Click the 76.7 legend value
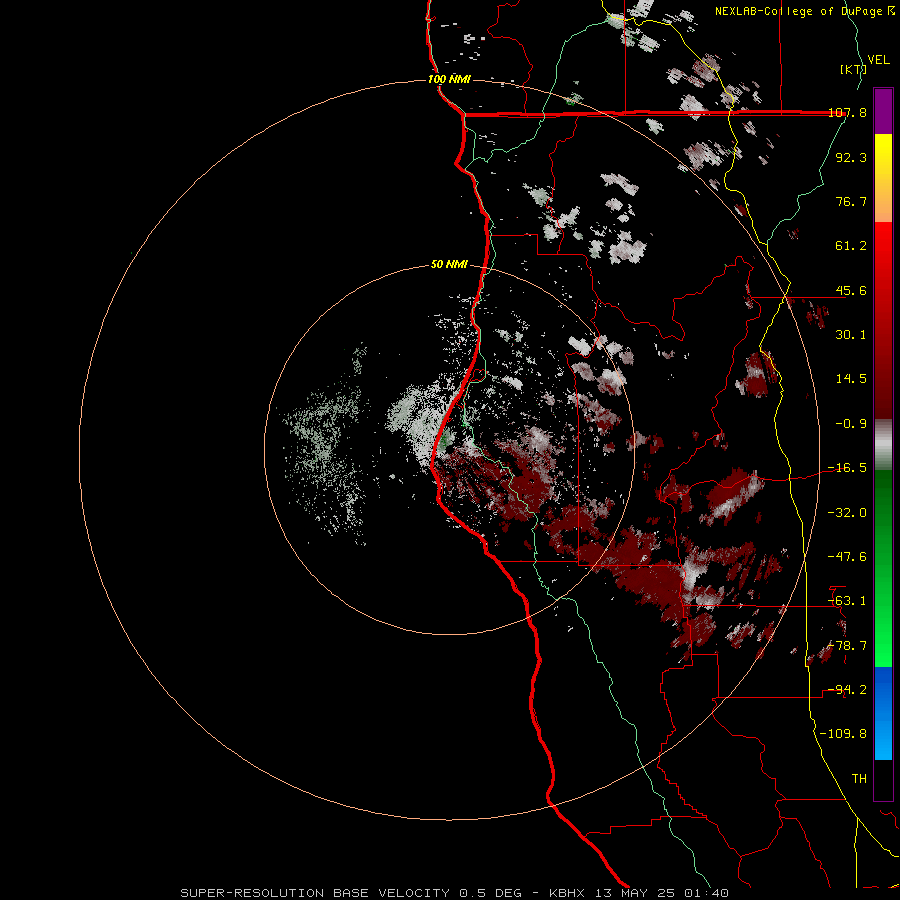This screenshot has height=900, width=900. pos(851,201)
